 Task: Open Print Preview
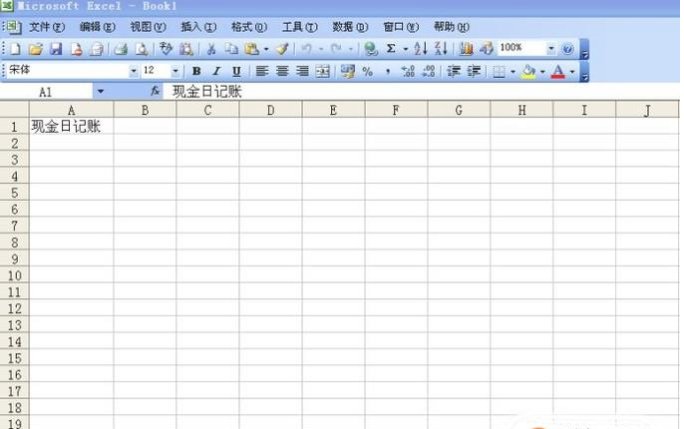(141, 48)
